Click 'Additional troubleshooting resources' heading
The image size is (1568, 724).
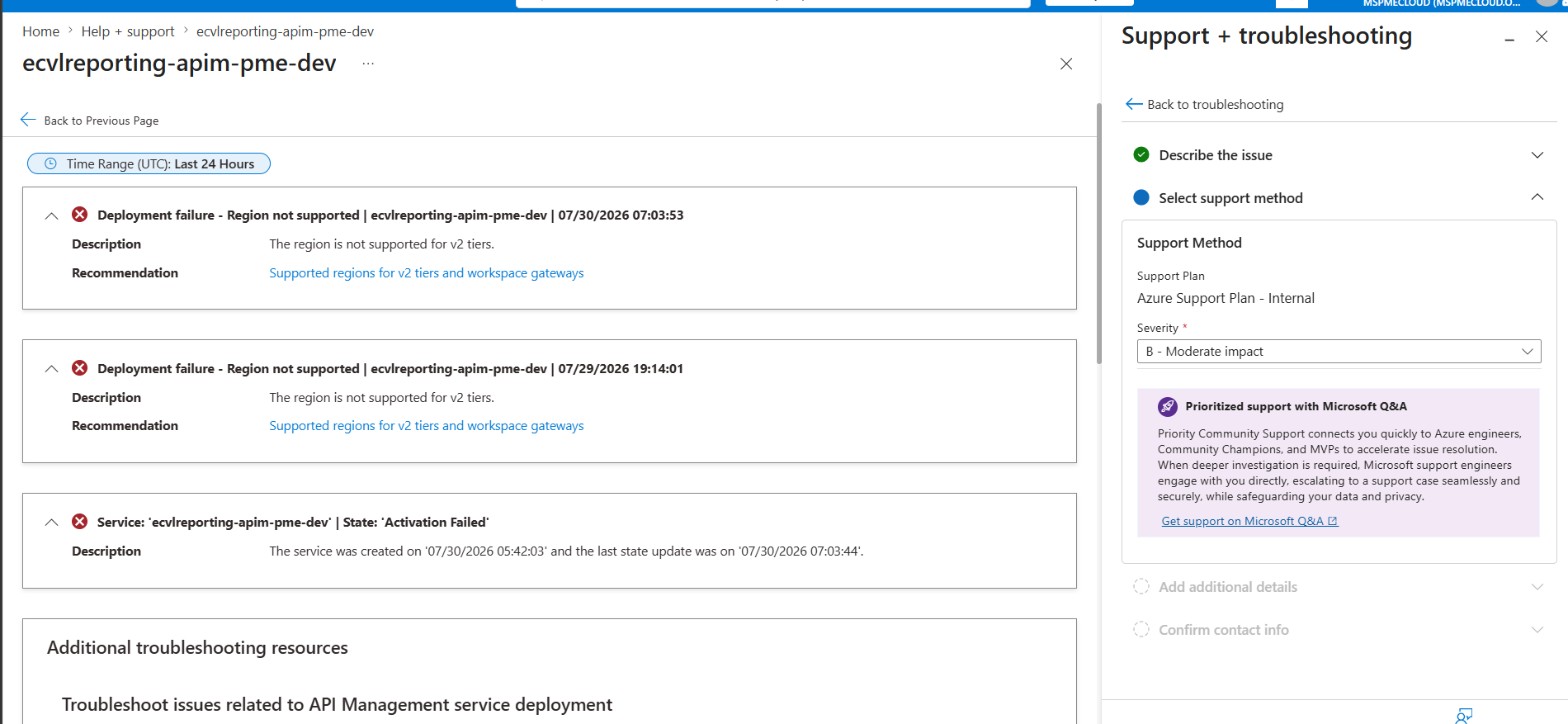tap(197, 647)
